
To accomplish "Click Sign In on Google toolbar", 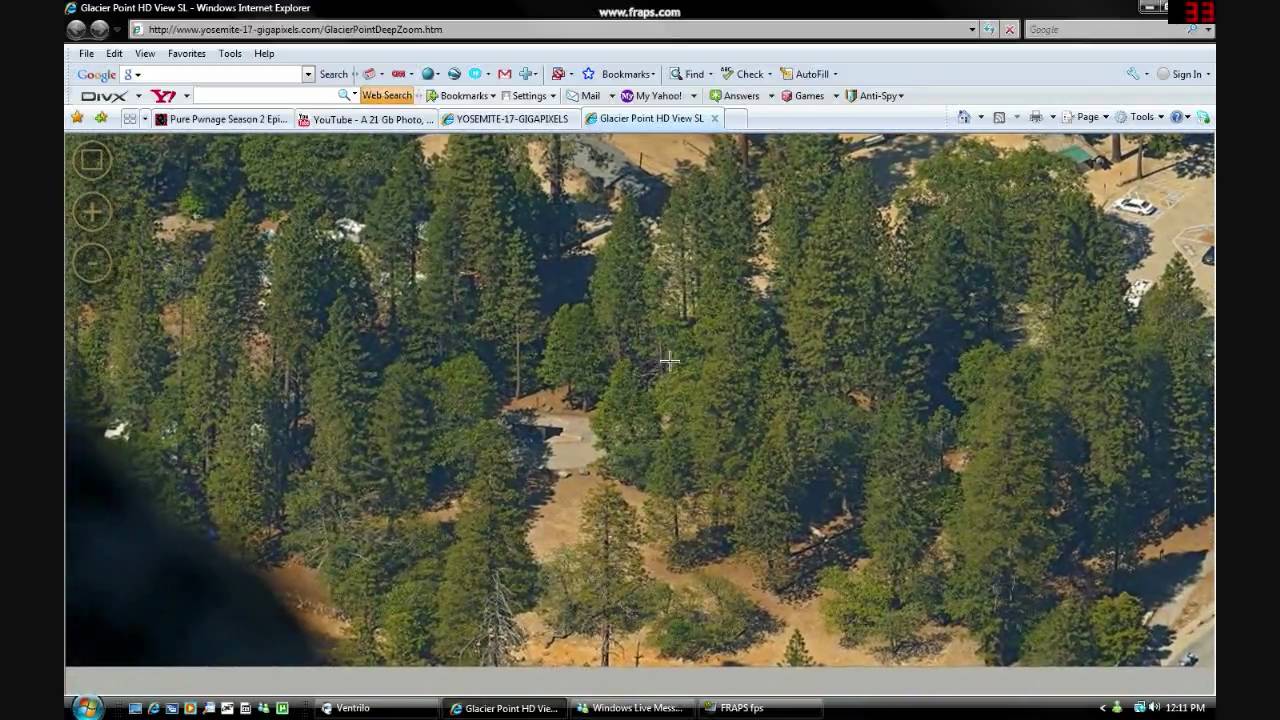I will click(x=1184, y=74).
